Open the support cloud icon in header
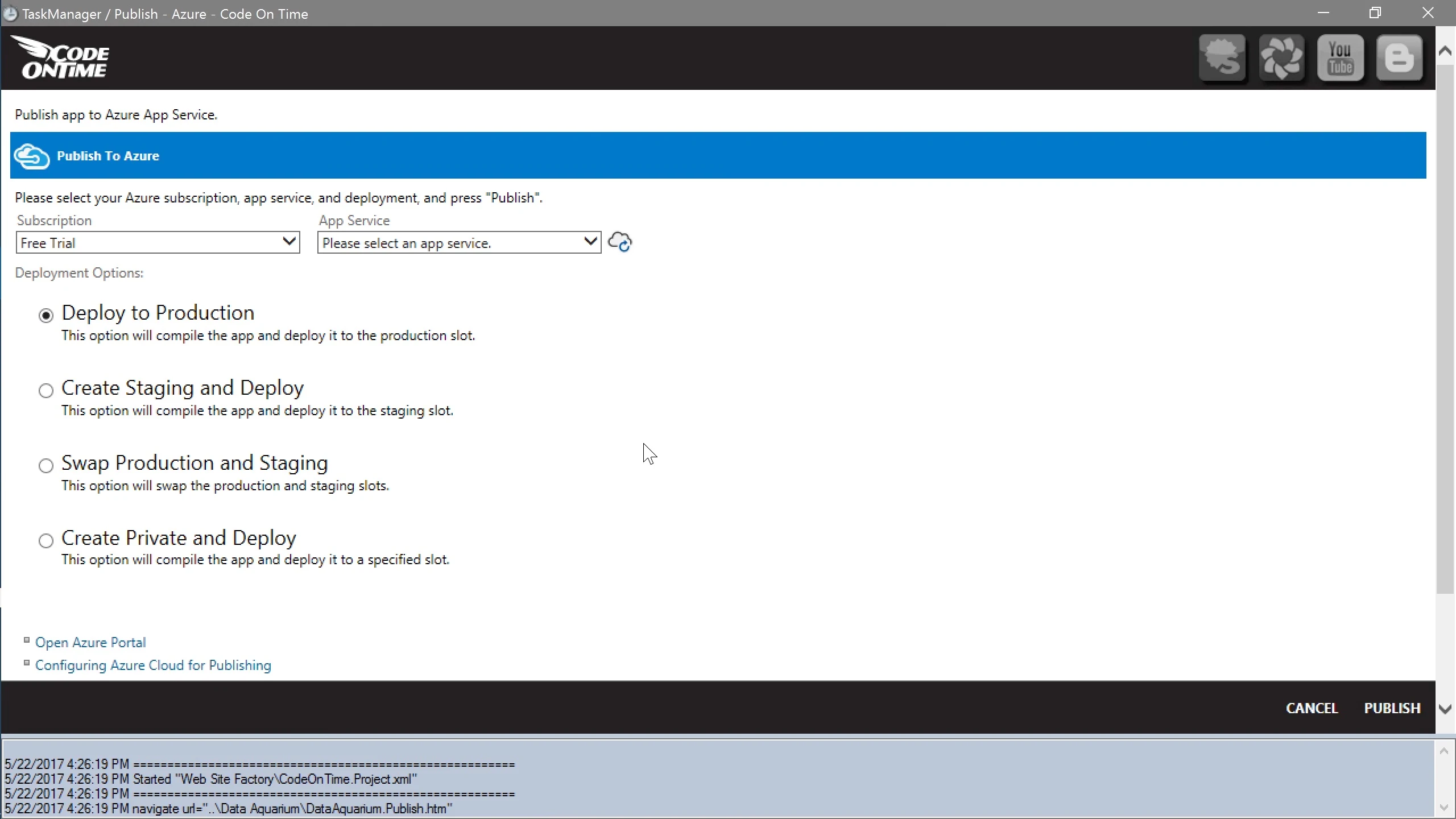 pyautogui.click(x=1222, y=58)
